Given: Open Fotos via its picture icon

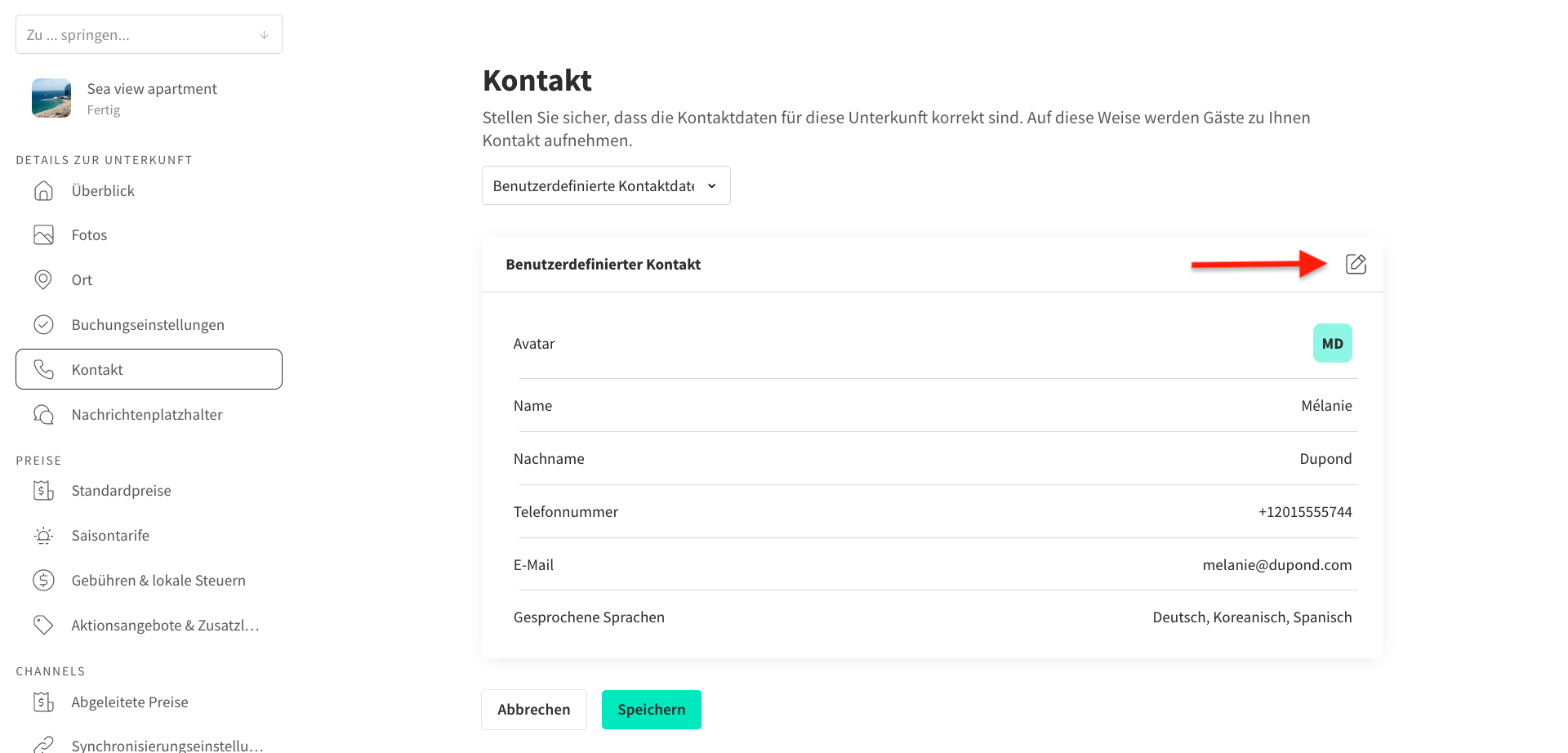Looking at the screenshot, I should coord(43,235).
